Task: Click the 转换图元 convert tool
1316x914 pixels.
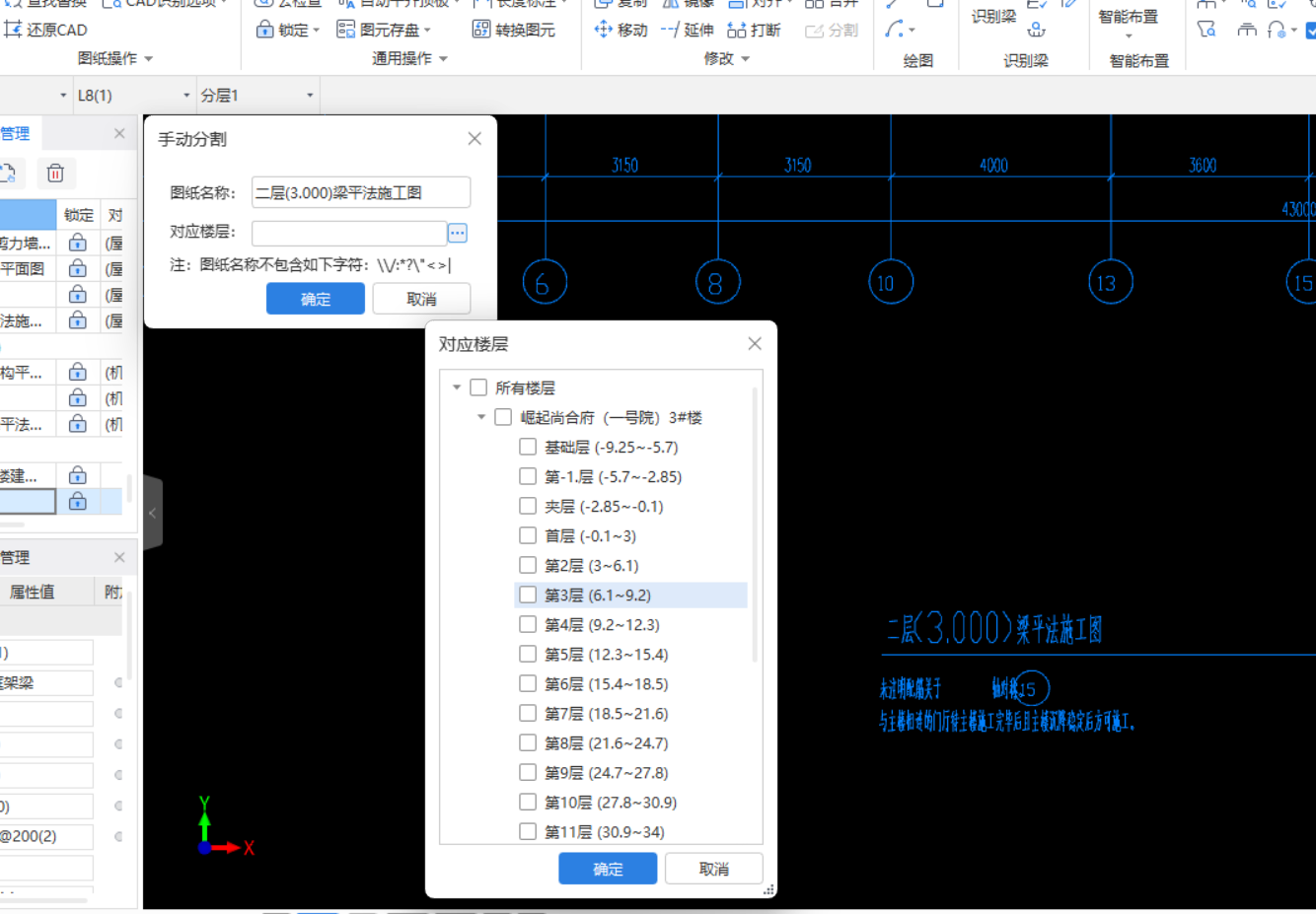Action: 514,30
